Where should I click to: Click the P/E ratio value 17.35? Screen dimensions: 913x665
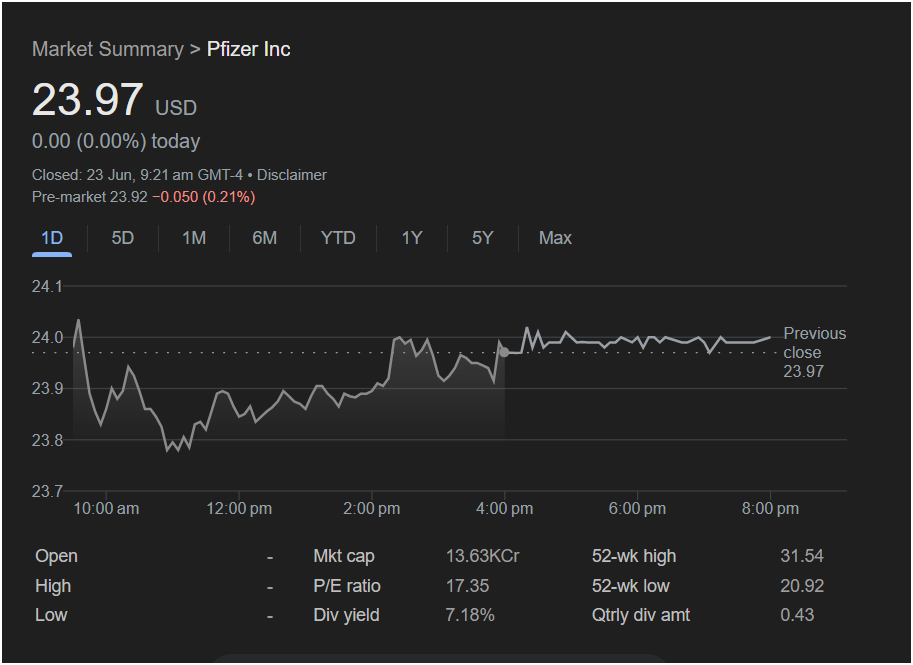pyautogui.click(x=468, y=586)
